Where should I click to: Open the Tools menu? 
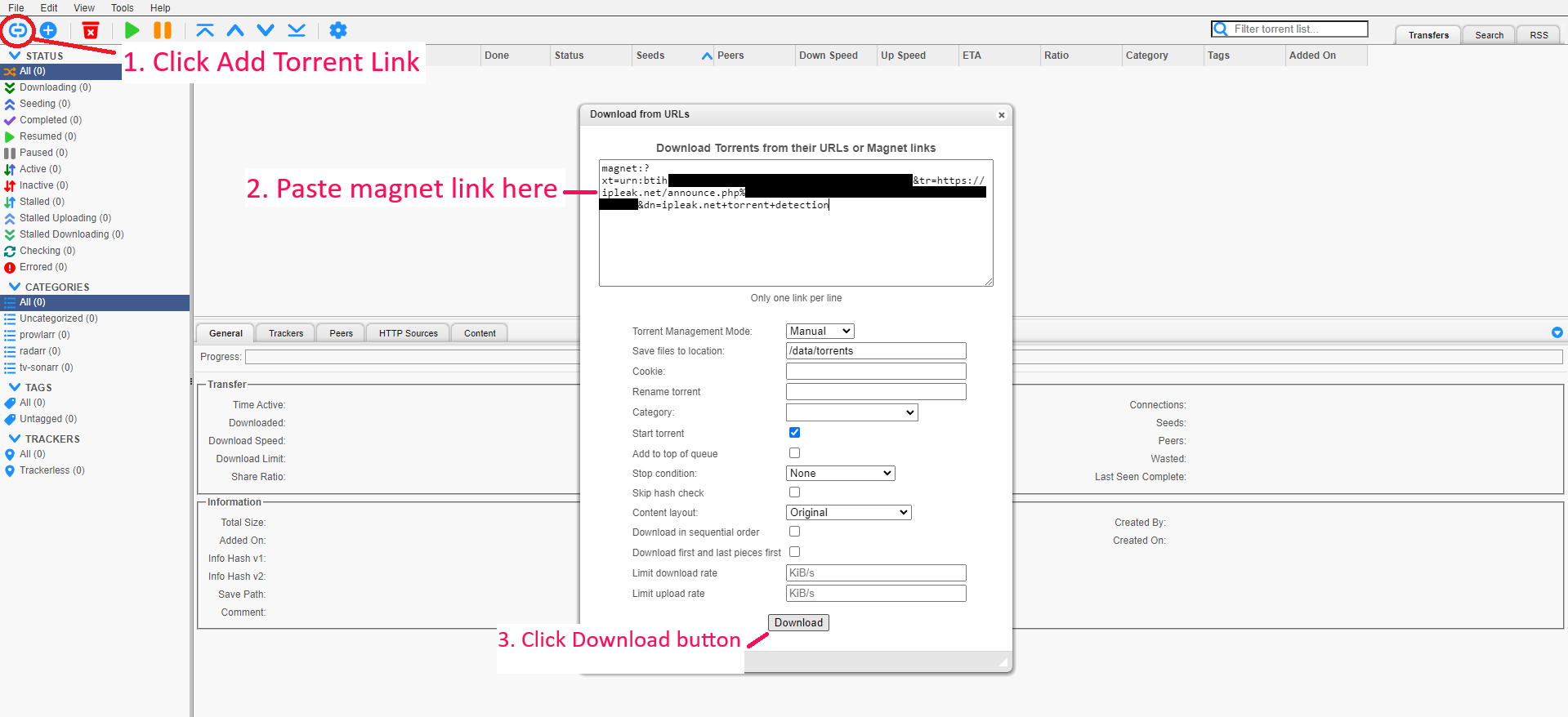(x=123, y=8)
